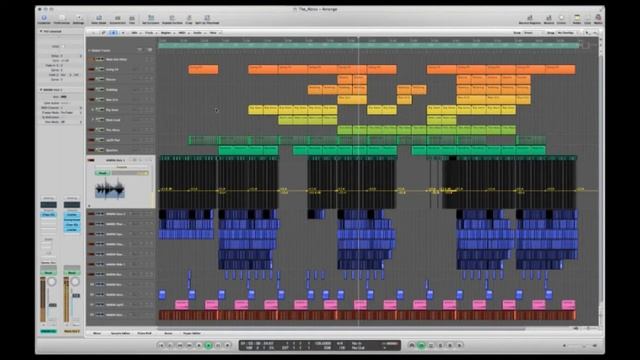Open the Sample Editor tab
The width and height of the screenshot is (640, 360).
(x=120, y=333)
